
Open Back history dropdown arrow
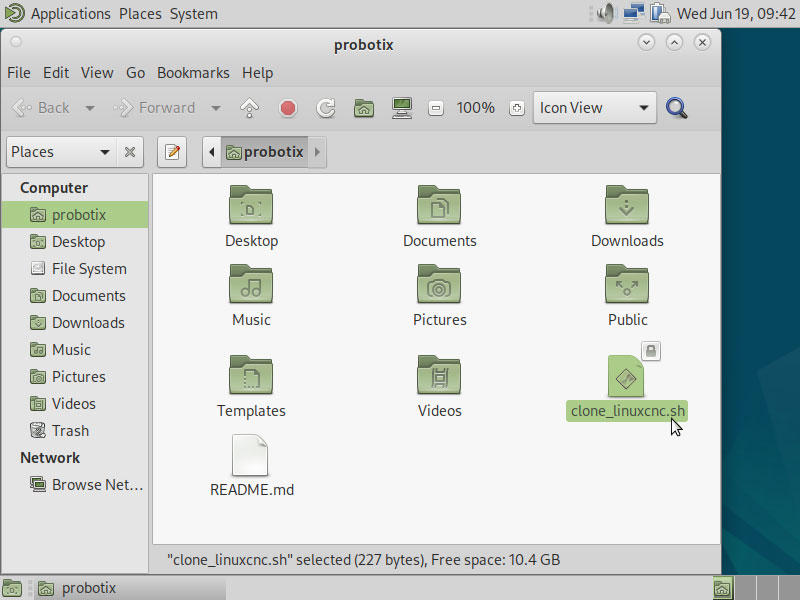tap(90, 108)
